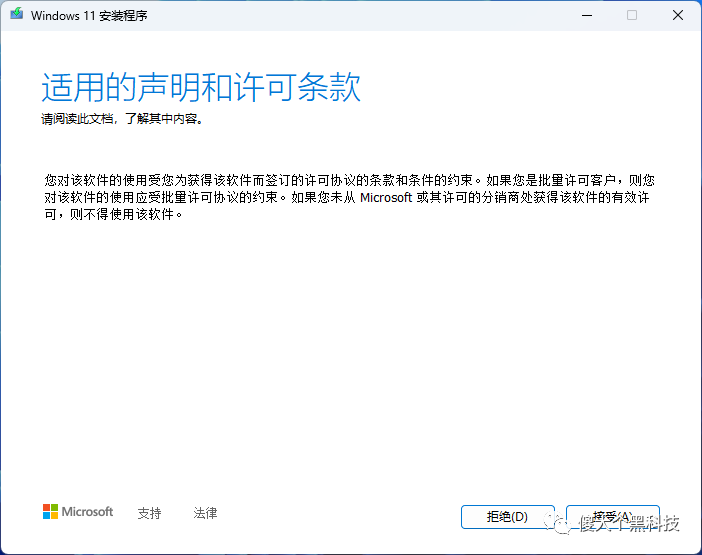The image size is (702, 555).
Task: Click the Windows 11 setup icon in title bar
Action: click(17, 15)
